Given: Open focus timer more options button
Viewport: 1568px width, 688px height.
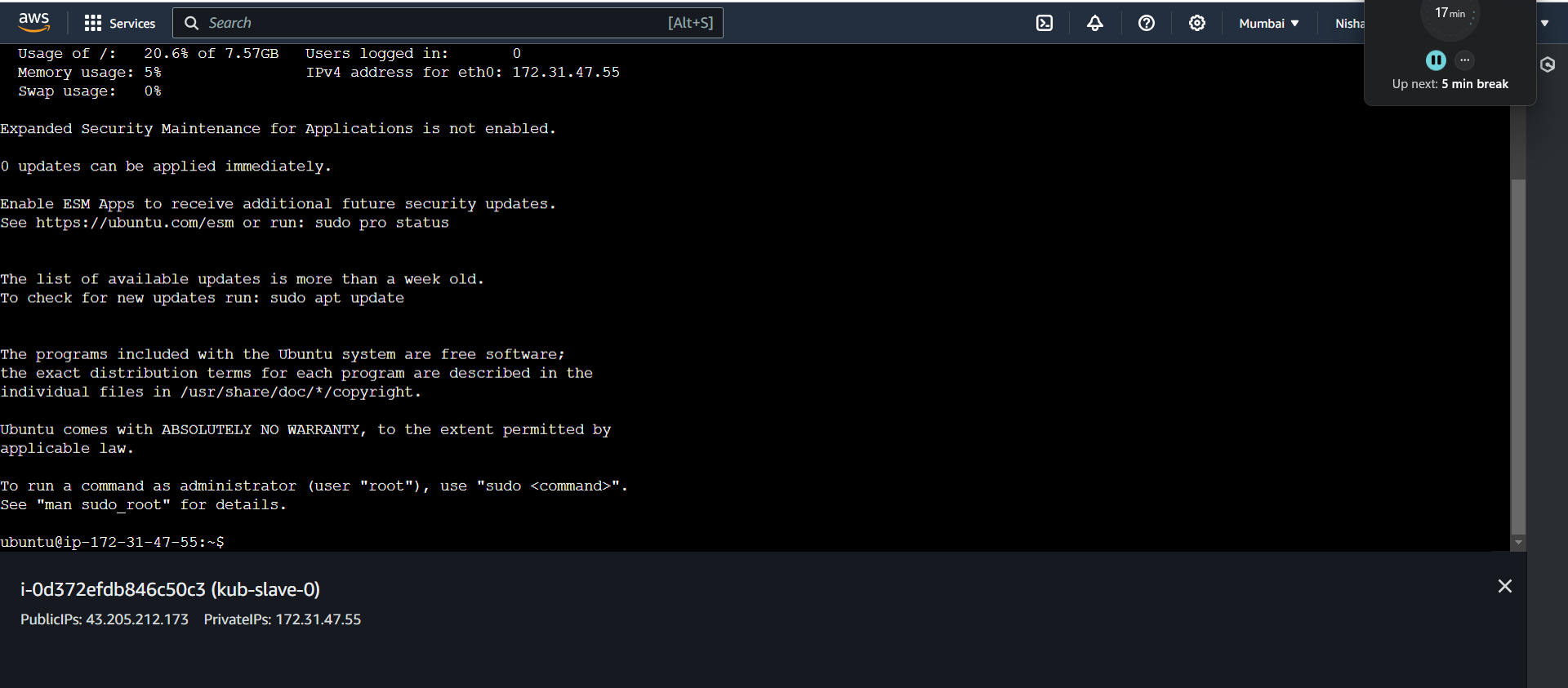Looking at the screenshot, I should [1465, 60].
